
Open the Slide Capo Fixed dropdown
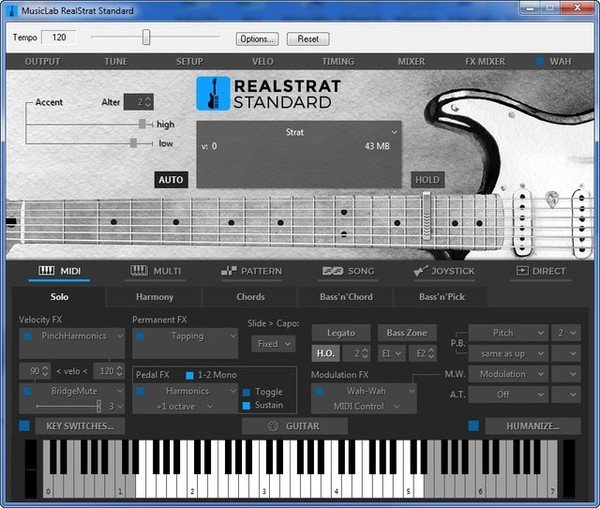[x=273, y=344]
